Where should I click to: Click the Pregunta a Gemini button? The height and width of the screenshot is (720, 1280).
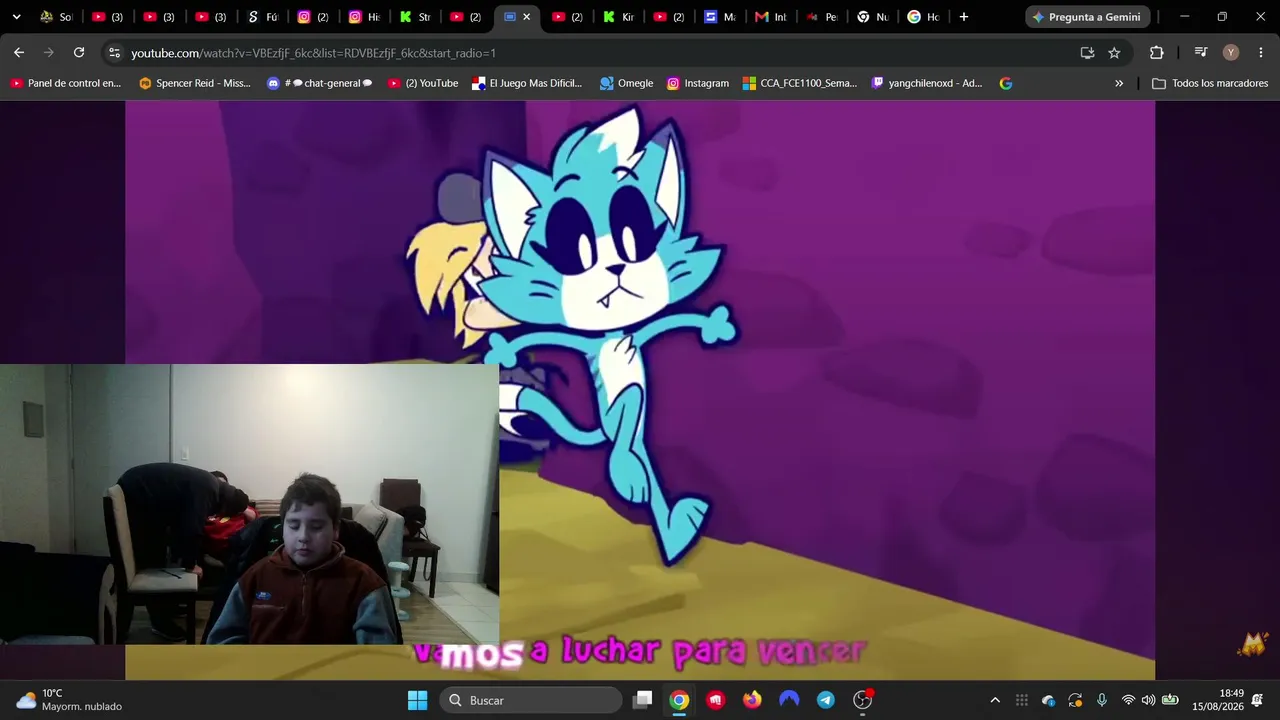point(1087,17)
